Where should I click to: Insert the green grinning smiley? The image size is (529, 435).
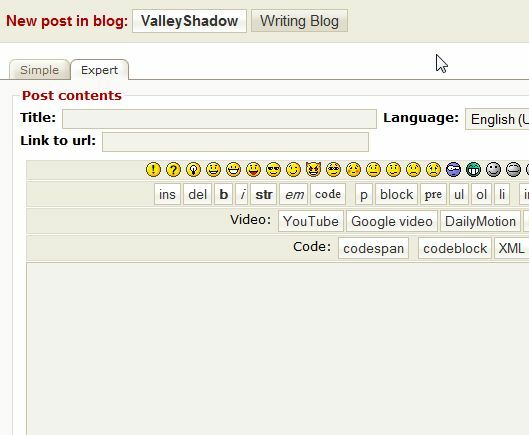[x=473, y=169]
